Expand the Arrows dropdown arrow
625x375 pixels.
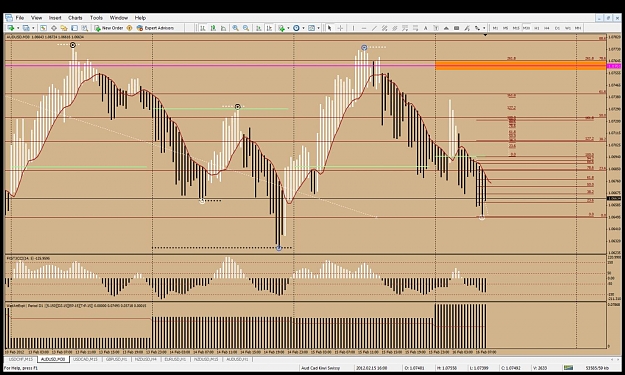[484, 28]
